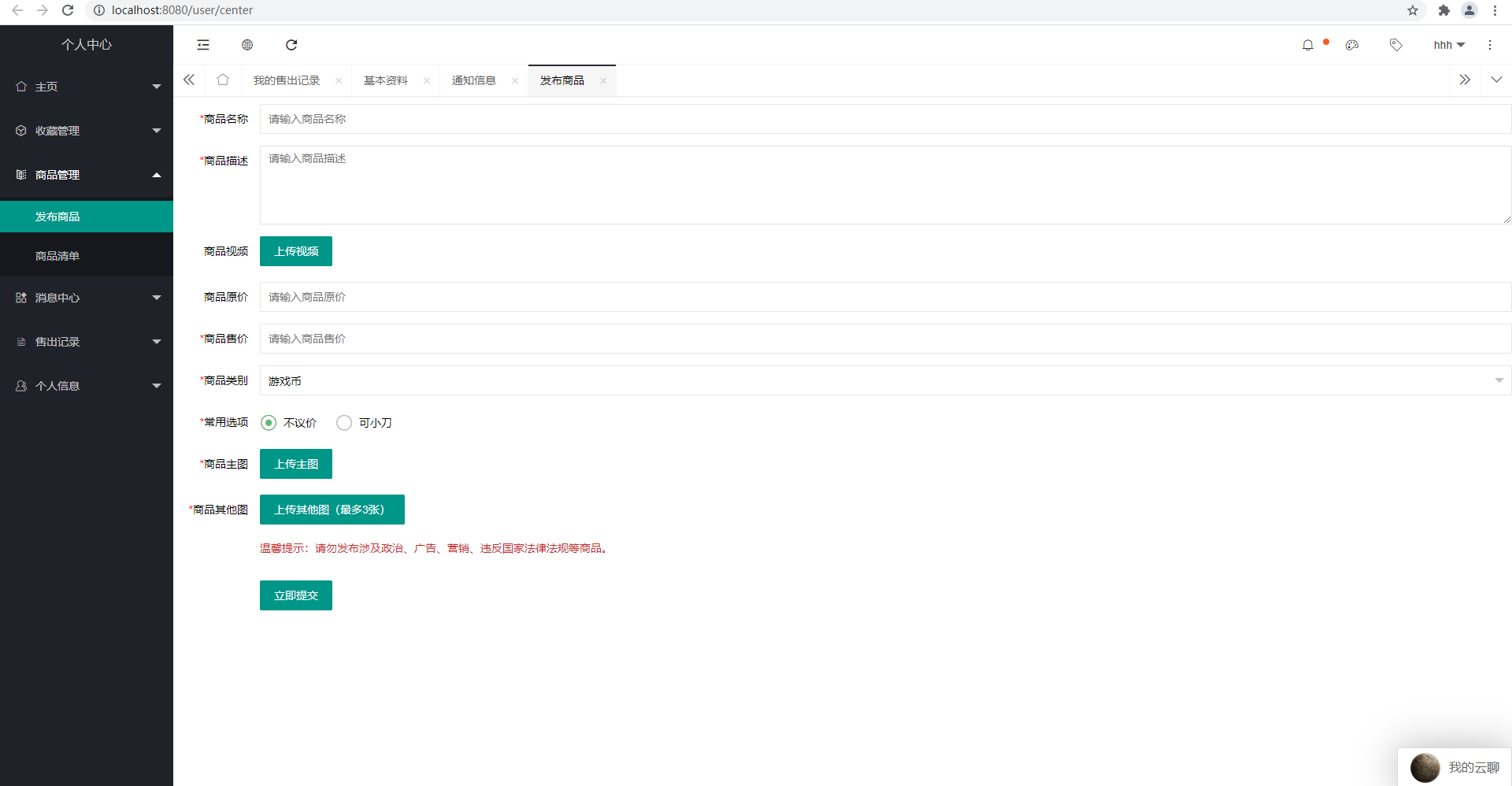Expand the 消息中心 sidebar menu

point(87,298)
